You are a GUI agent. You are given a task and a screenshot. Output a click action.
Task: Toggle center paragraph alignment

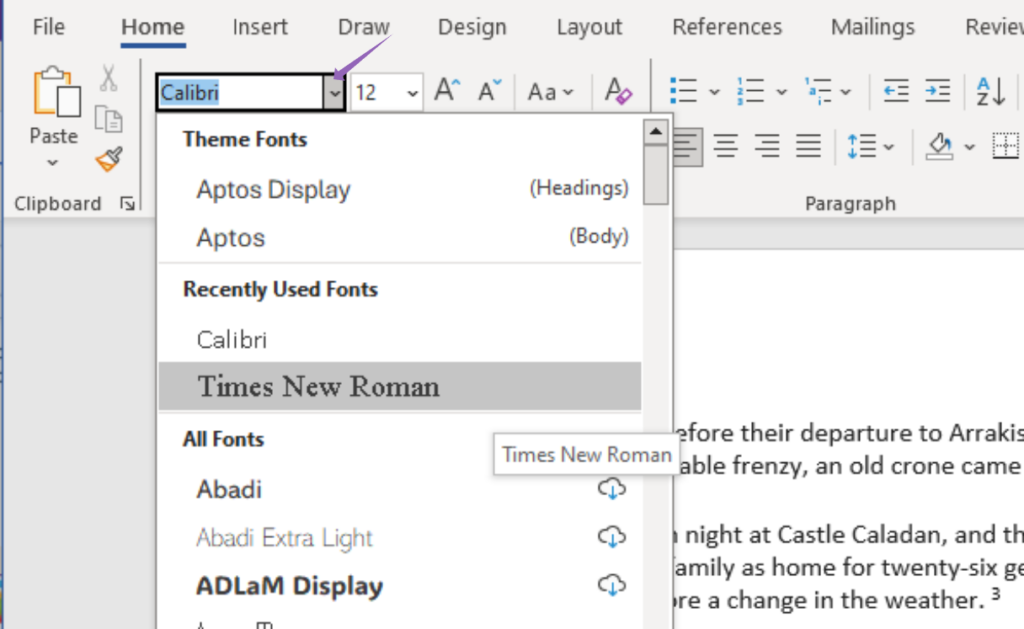726,147
